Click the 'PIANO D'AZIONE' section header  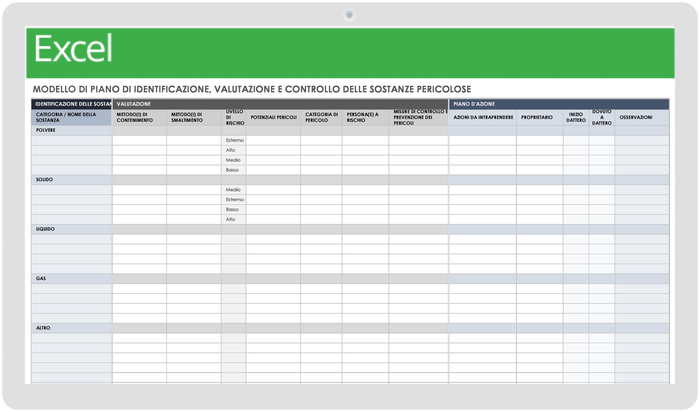point(559,104)
